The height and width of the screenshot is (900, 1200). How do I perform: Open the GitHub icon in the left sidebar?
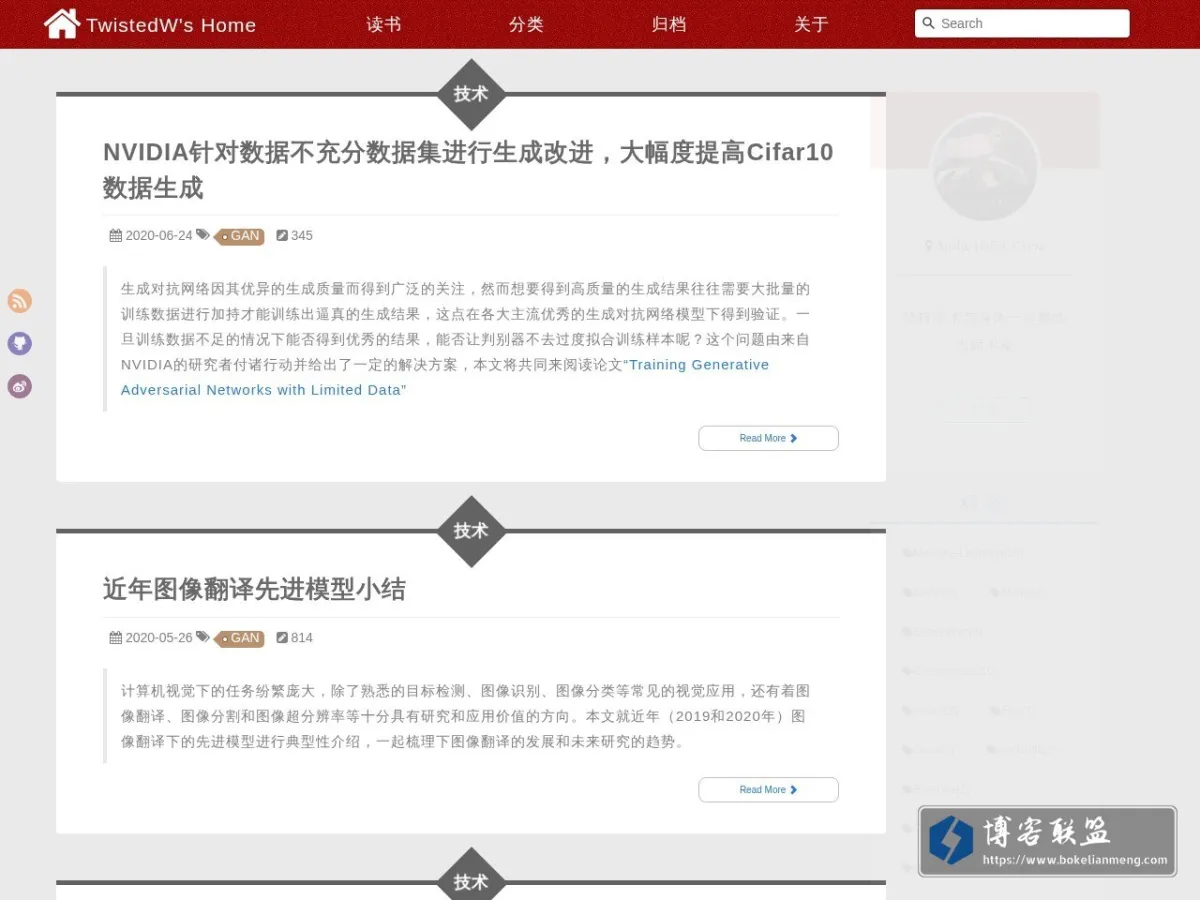point(20,344)
